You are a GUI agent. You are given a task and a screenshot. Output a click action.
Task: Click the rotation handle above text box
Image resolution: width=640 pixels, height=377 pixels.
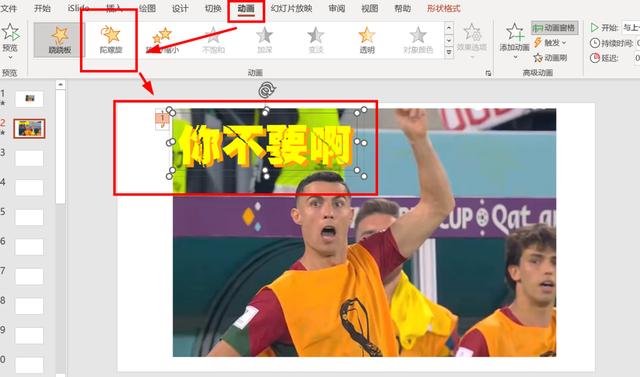click(x=267, y=90)
